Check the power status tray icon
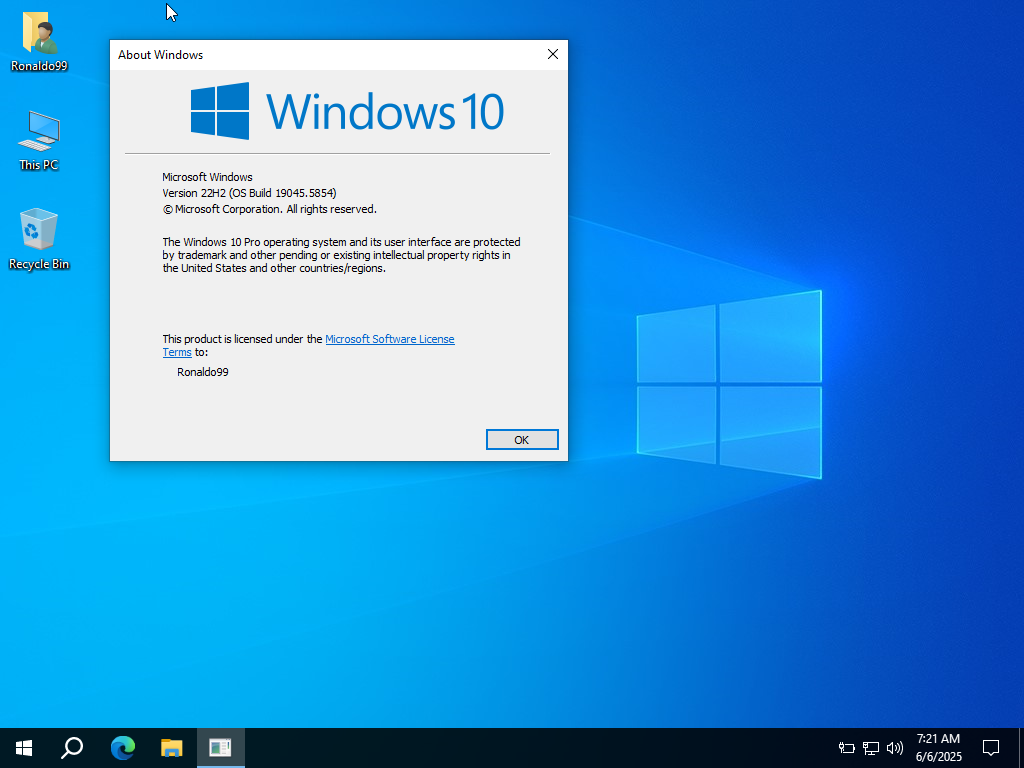1024x768 pixels. (x=847, y=748)
